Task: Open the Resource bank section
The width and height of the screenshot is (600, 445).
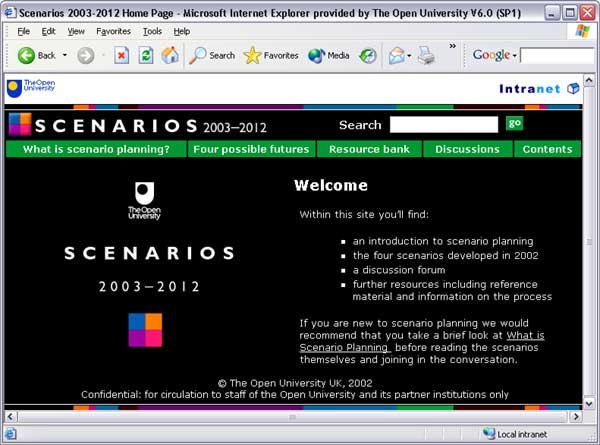Action: (x=369, y=149)
